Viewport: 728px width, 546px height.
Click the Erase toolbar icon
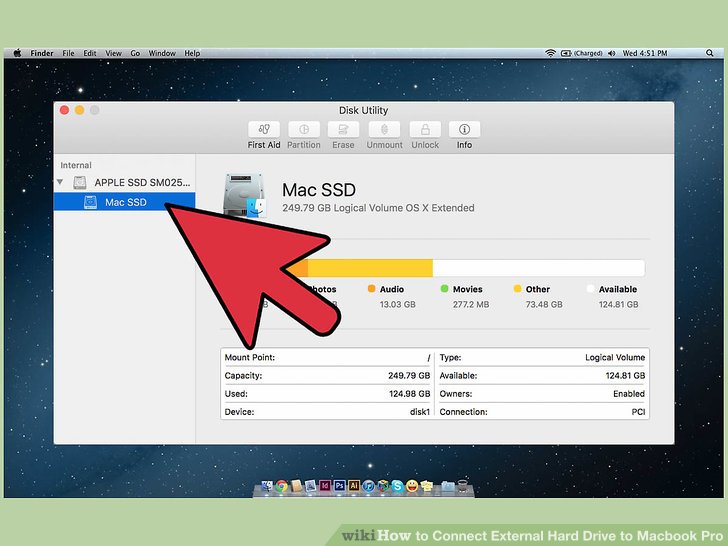click(343, 130)
